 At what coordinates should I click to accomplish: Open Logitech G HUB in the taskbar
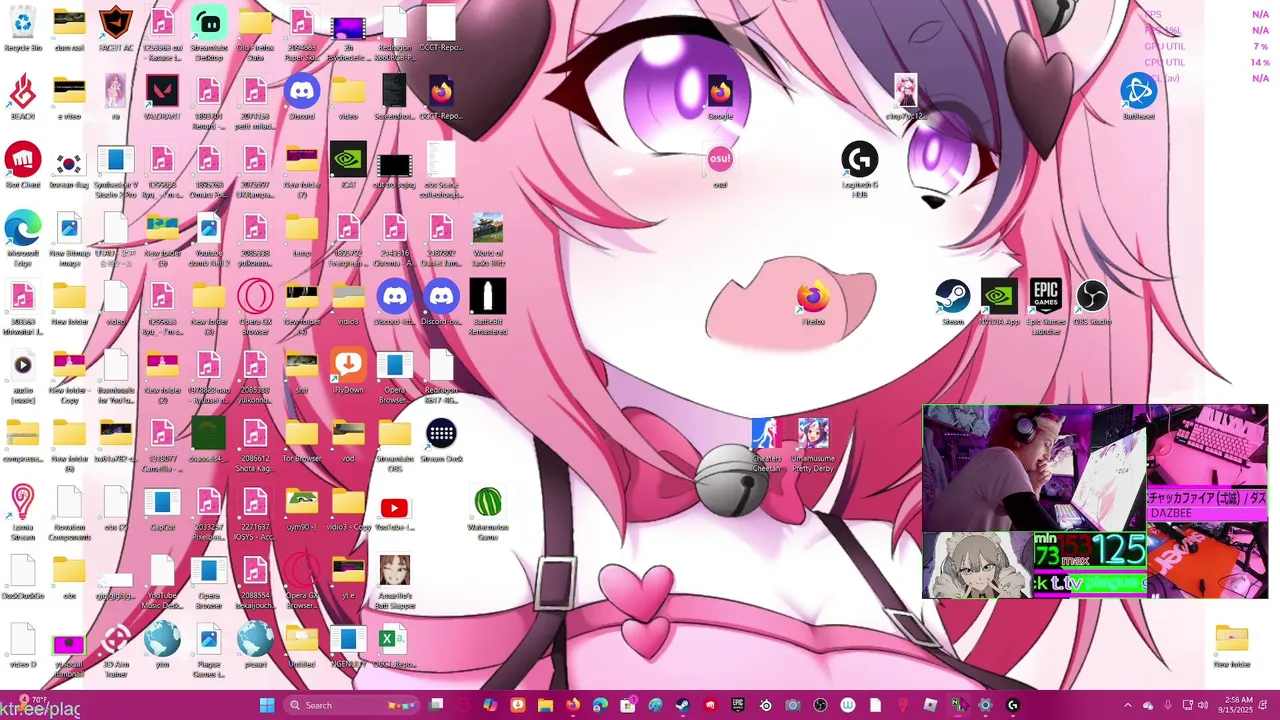click(x=1012, y=705)
